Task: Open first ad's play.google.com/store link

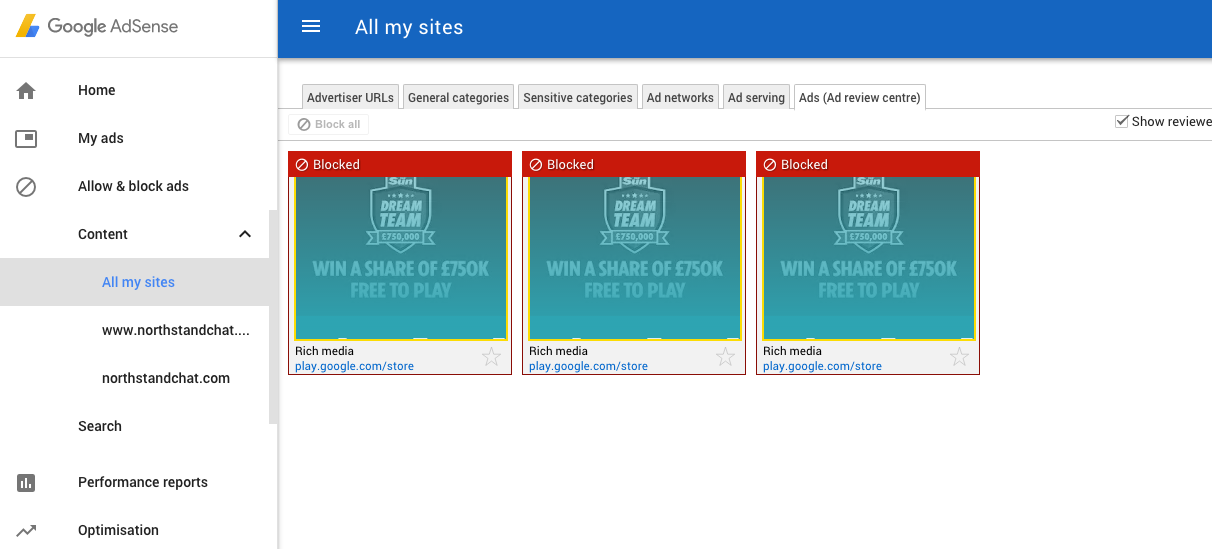Action: 354,366
